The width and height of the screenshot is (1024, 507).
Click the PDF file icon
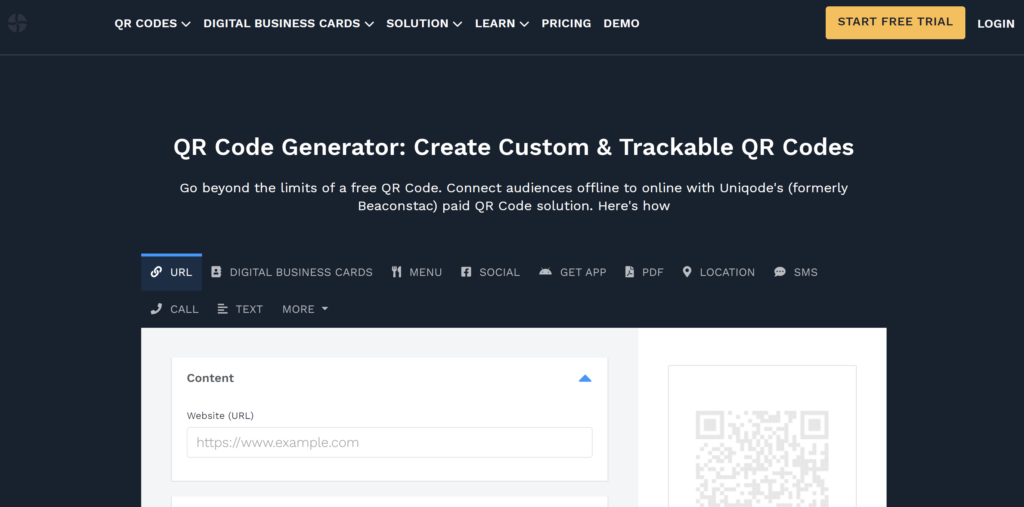(630, 272)
